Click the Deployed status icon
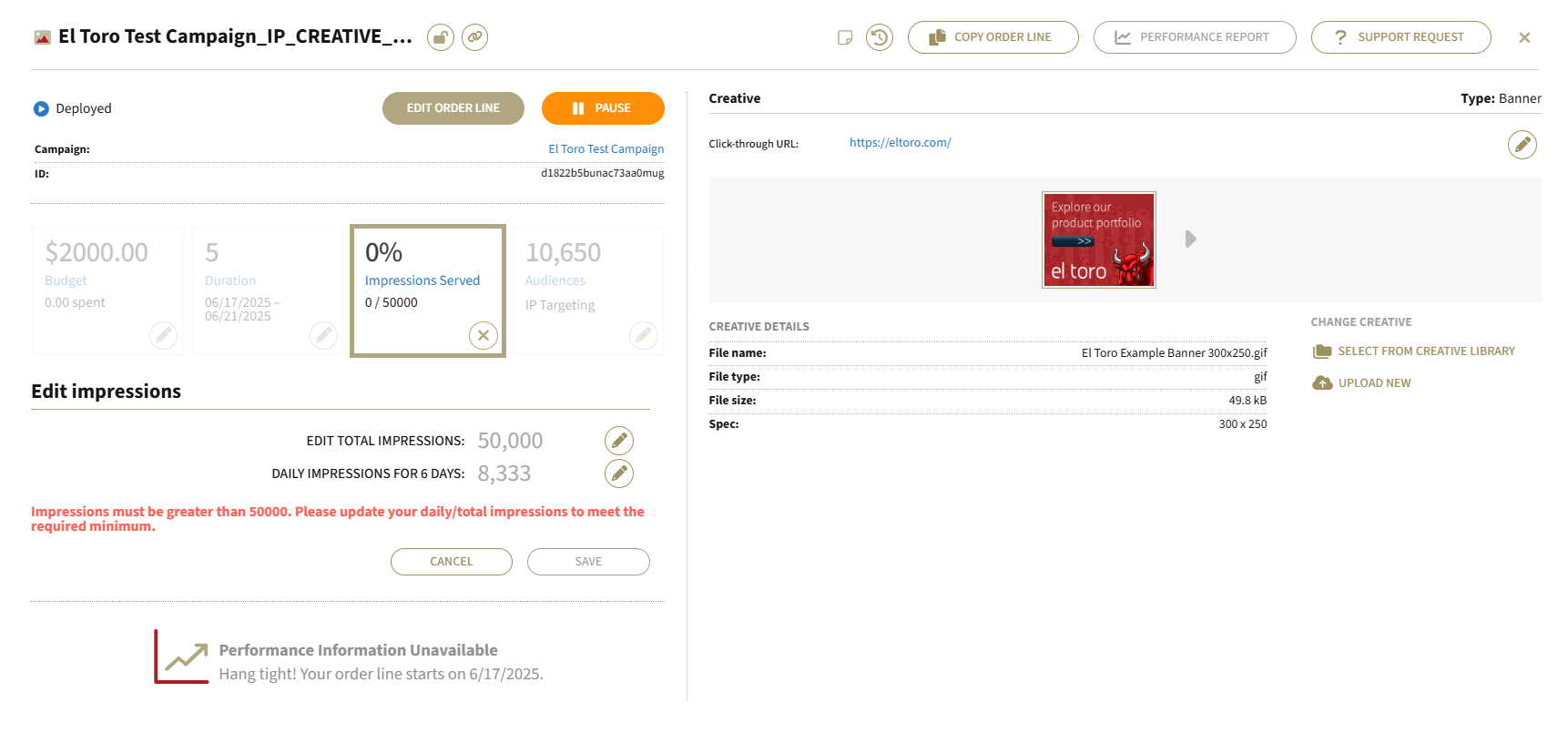This screenshot has width=1568, height=733. pos(41,109)
